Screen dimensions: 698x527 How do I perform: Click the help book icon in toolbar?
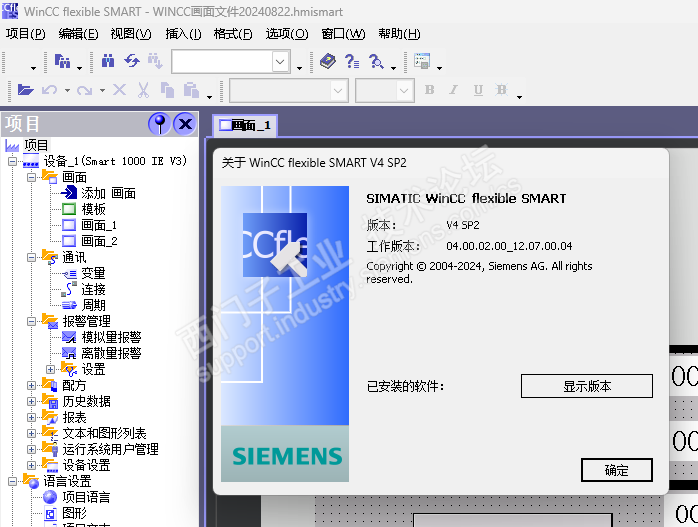pyautogui.click(x=328, y=61)
